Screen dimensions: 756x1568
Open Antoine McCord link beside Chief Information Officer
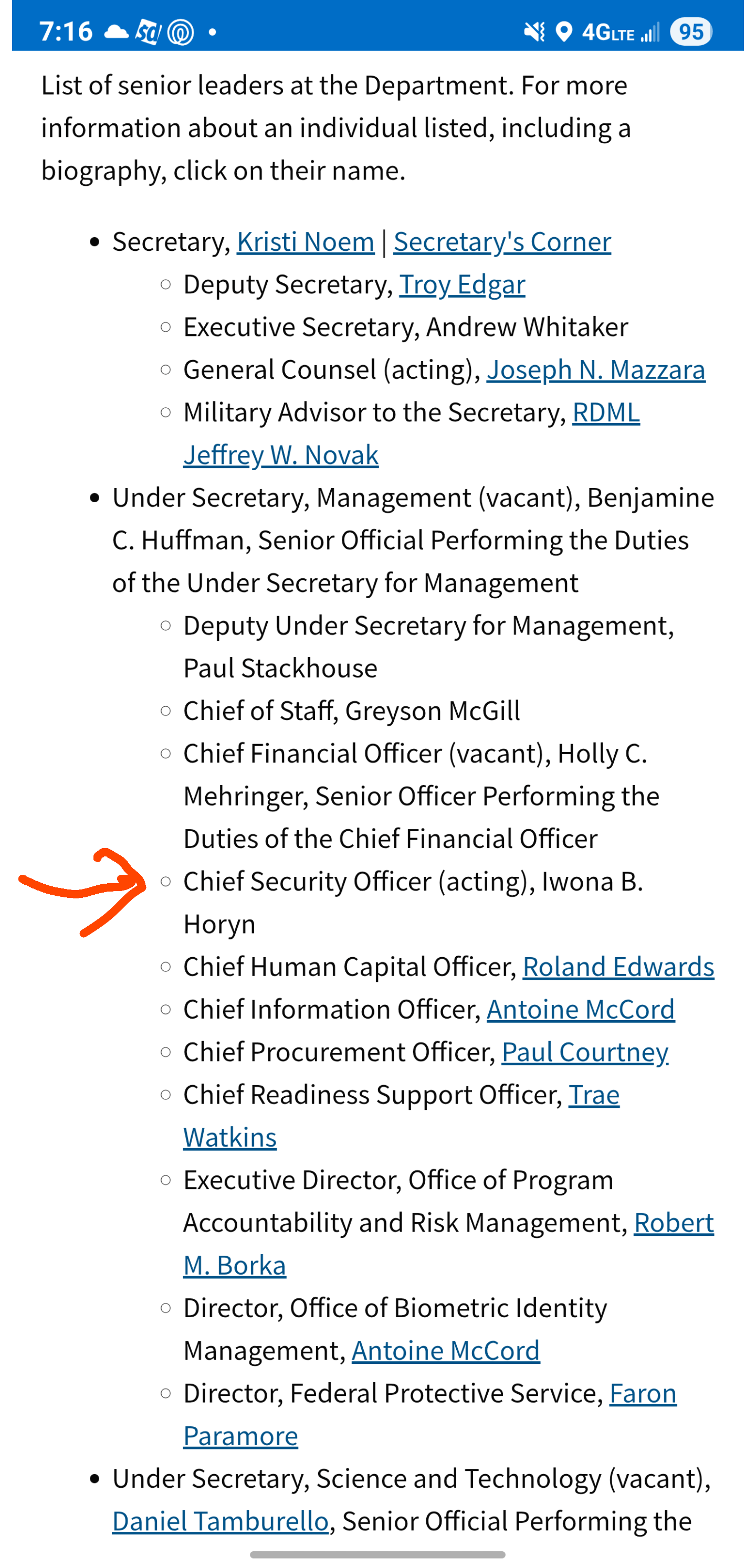[x=581, y=1009]
